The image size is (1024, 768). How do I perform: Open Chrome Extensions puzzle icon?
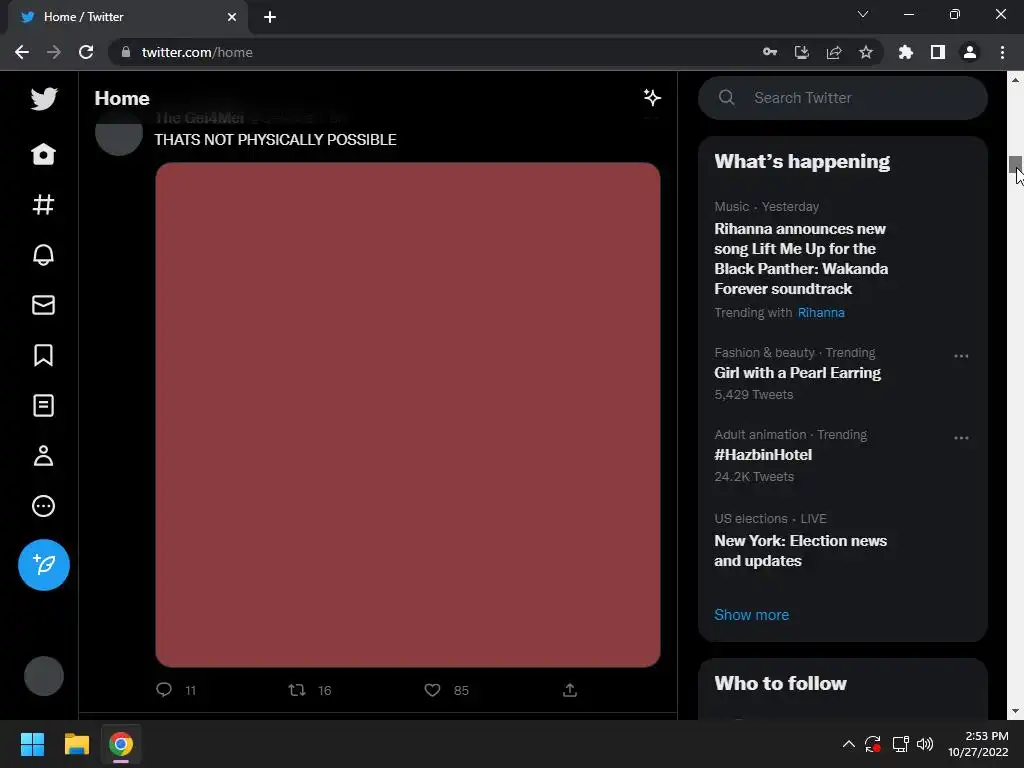tap(906, 52)
